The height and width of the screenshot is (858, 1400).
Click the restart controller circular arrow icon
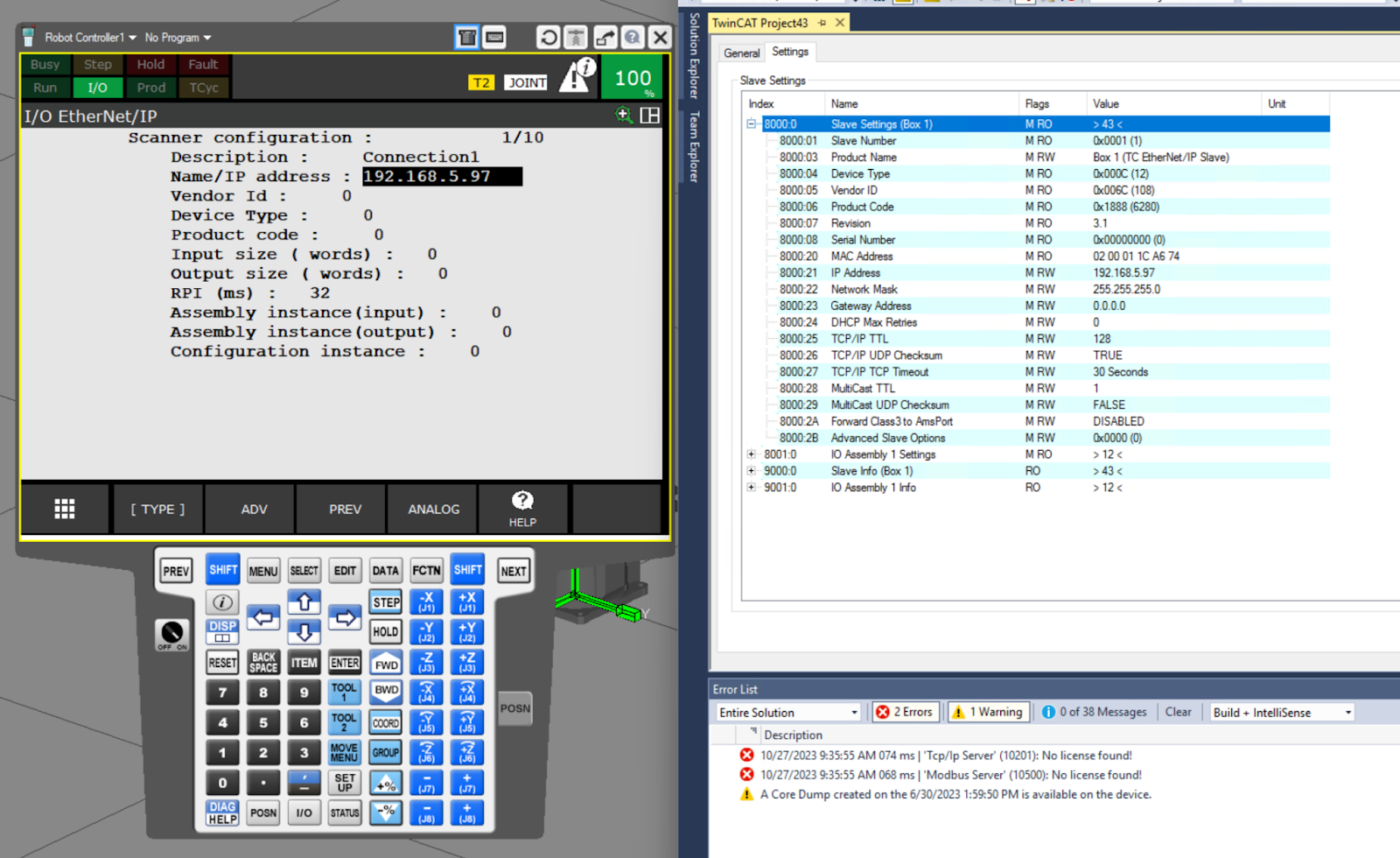[x=549, y=38]
